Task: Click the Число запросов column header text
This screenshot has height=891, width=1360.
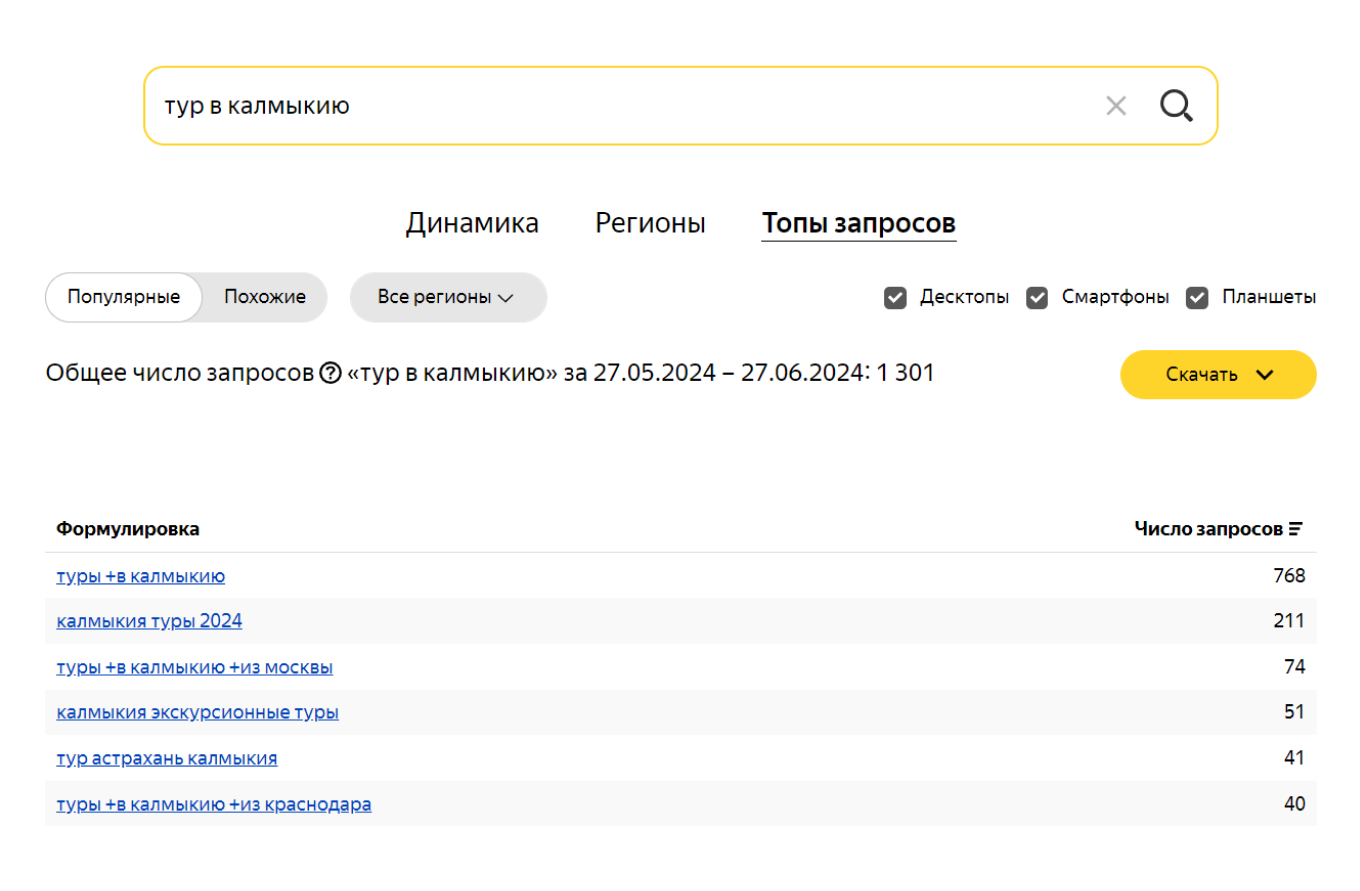Action: (1208, 529)
